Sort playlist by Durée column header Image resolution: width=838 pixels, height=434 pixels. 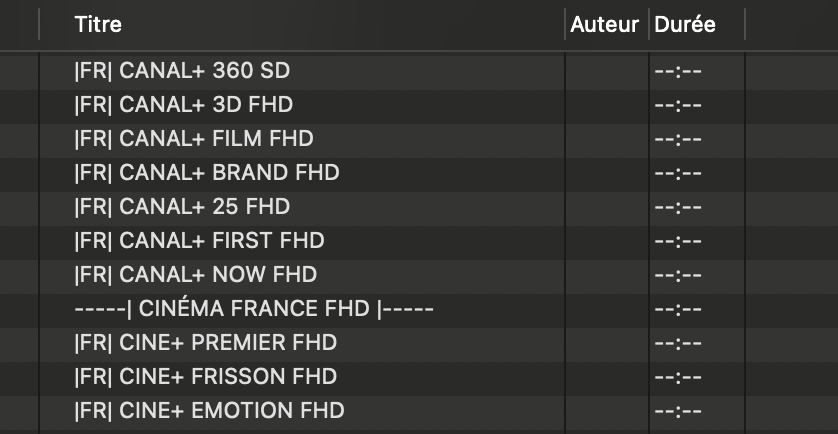(x=697, y=25)
